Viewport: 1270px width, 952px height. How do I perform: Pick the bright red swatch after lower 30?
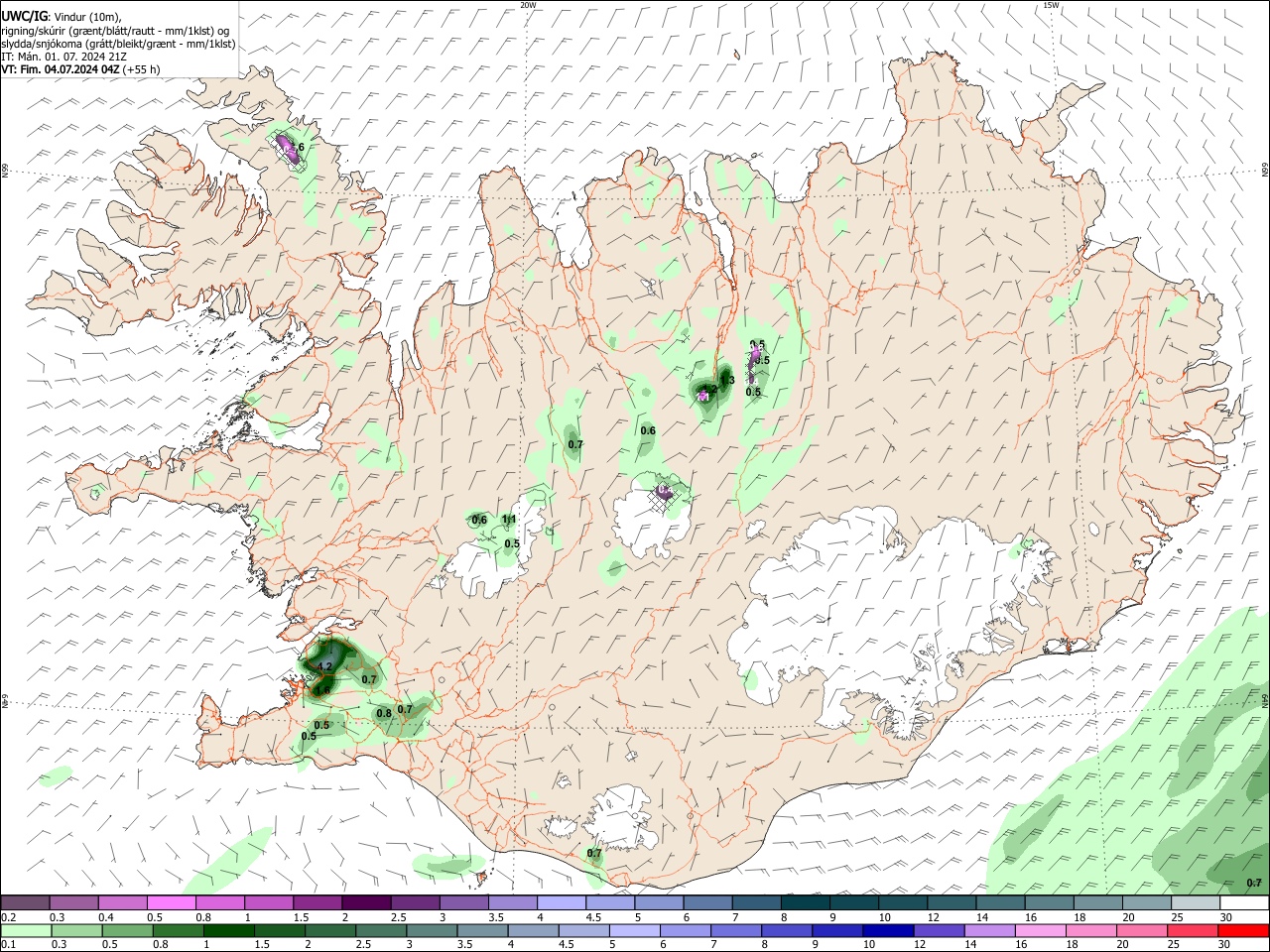[1244, 930]
